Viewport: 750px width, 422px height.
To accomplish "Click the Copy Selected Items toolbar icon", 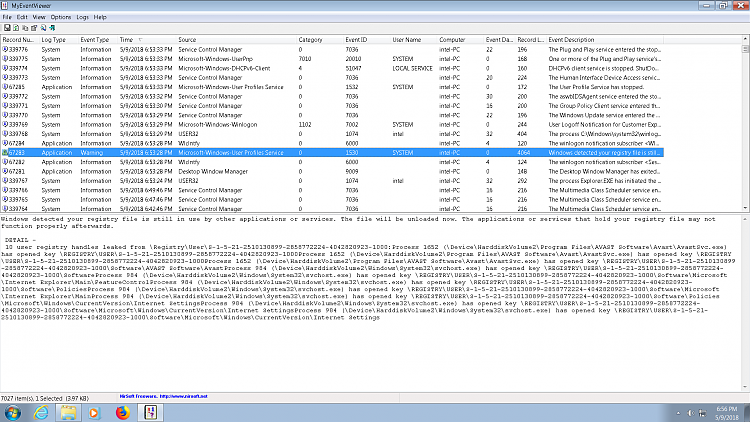I will pos(25,28).
